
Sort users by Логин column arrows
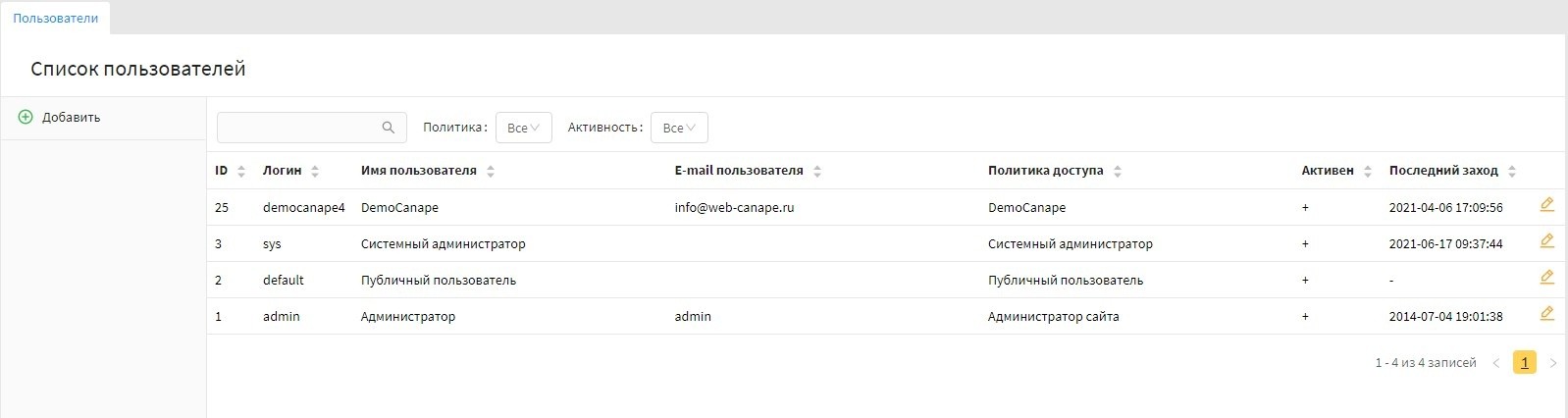point(315,172)
